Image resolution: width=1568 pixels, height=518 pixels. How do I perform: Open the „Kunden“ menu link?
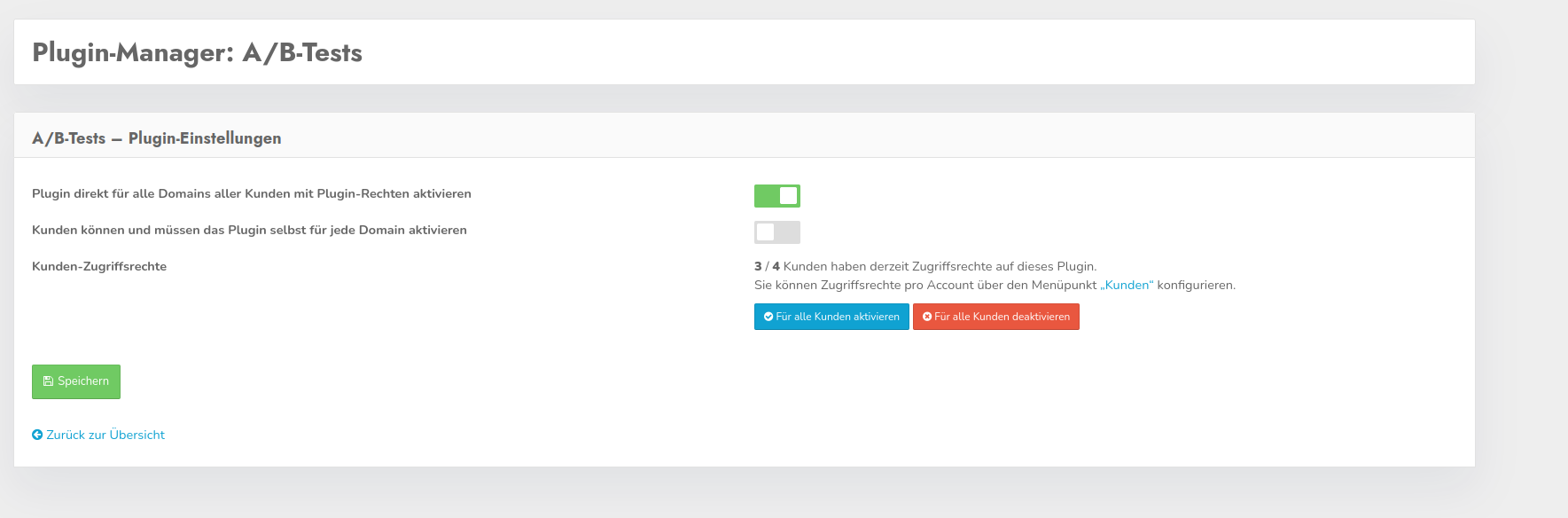(1127, 285)
